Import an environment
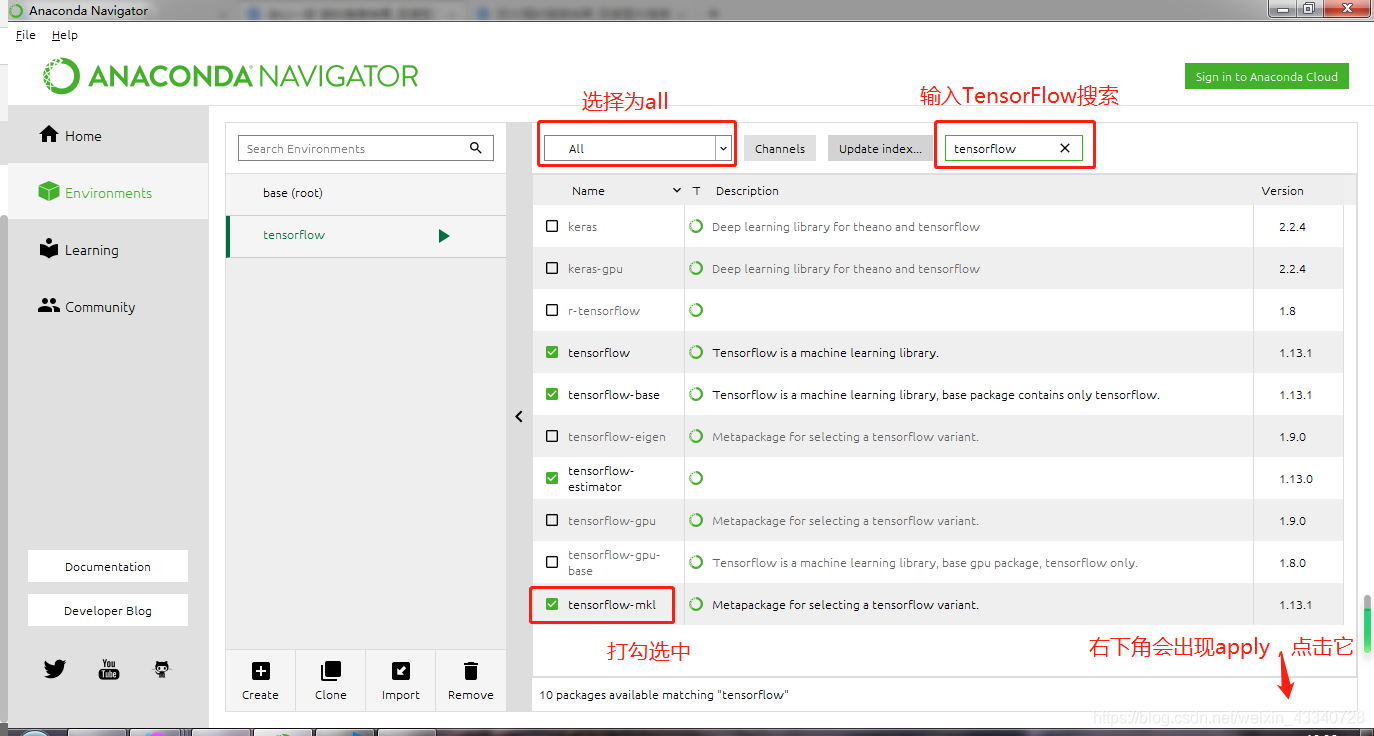The height and width of the screenshot is (736, 1374). (401, 681)
